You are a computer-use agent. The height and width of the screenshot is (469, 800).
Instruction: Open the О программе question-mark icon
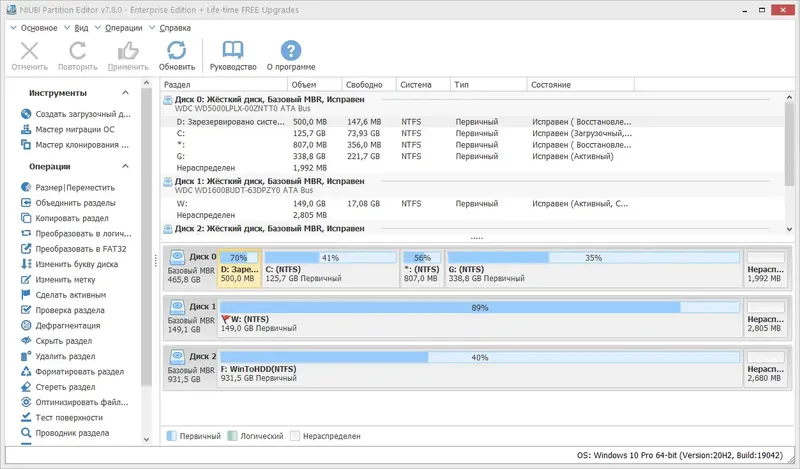(x=291, y=51)
